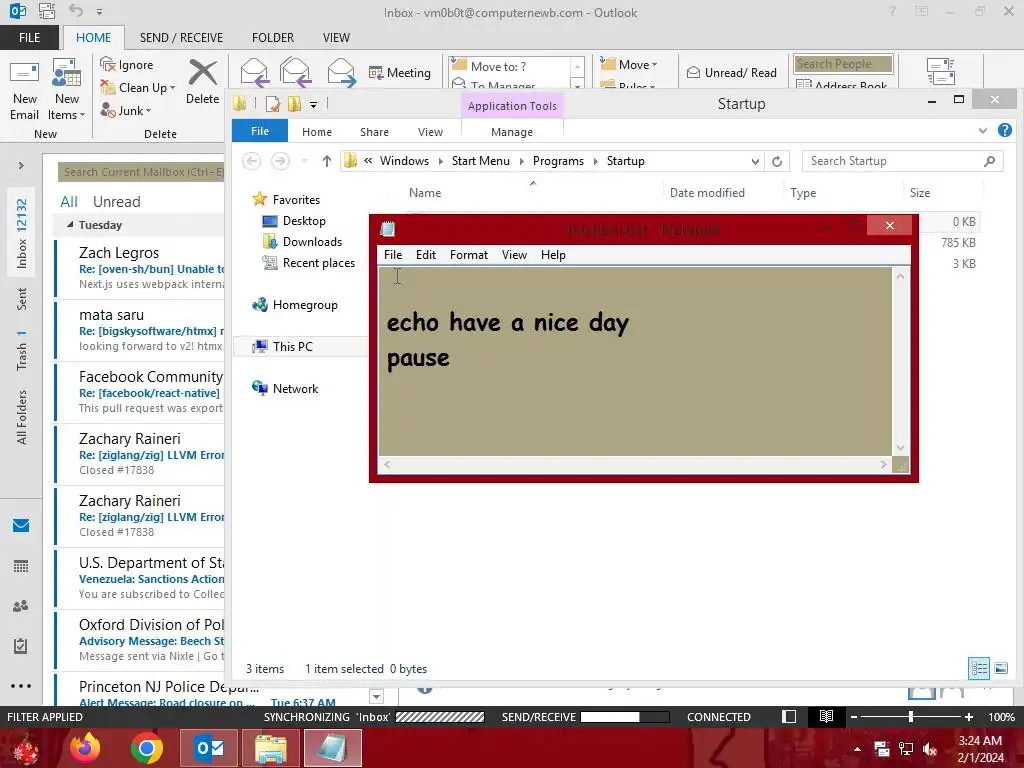Open Explorer address bar history dropdown
The width and height of the screenshot is (1024, 768).
click(755, 161)
